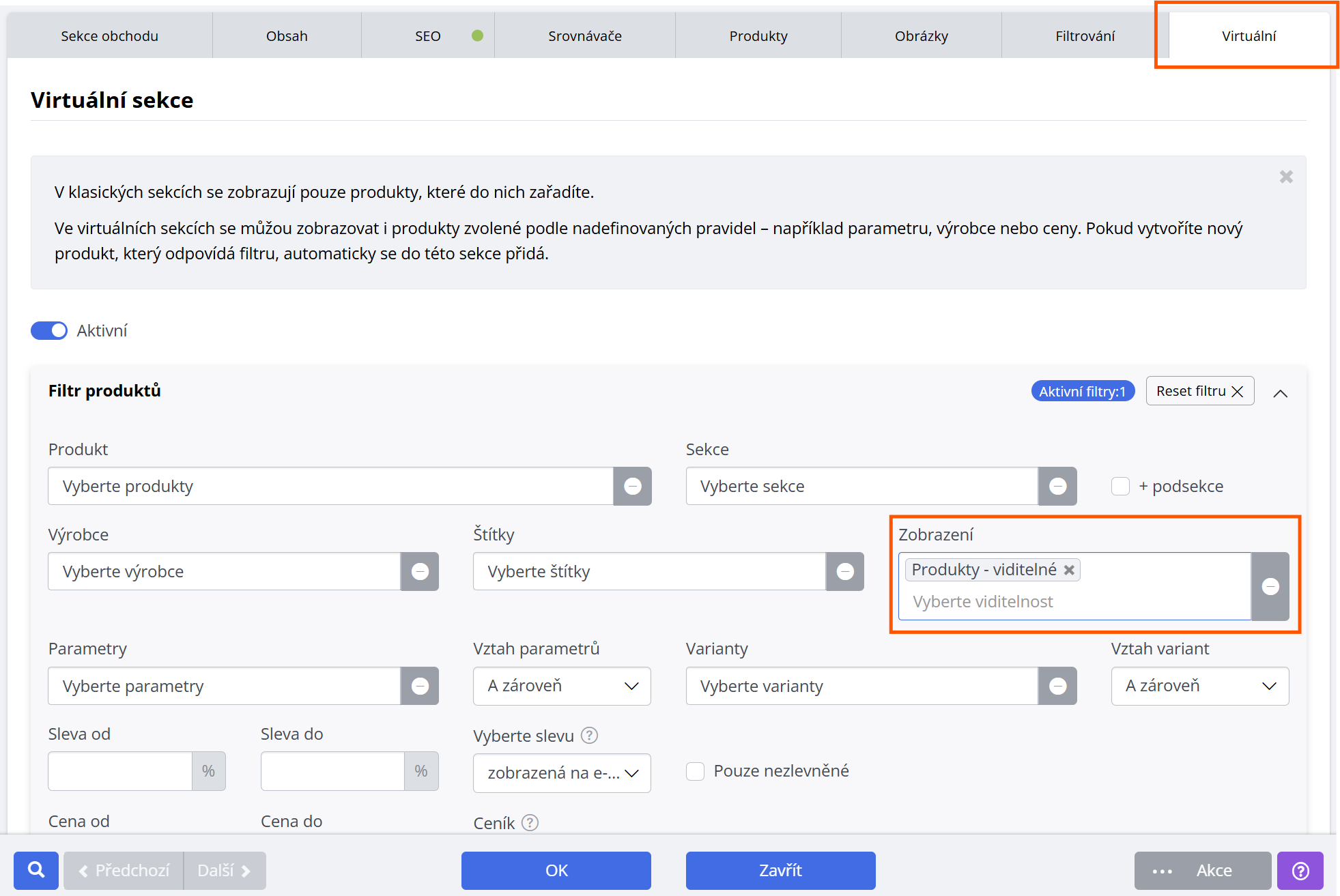
Task: Open the Akce menu button
Action: tap(1202, 870)
